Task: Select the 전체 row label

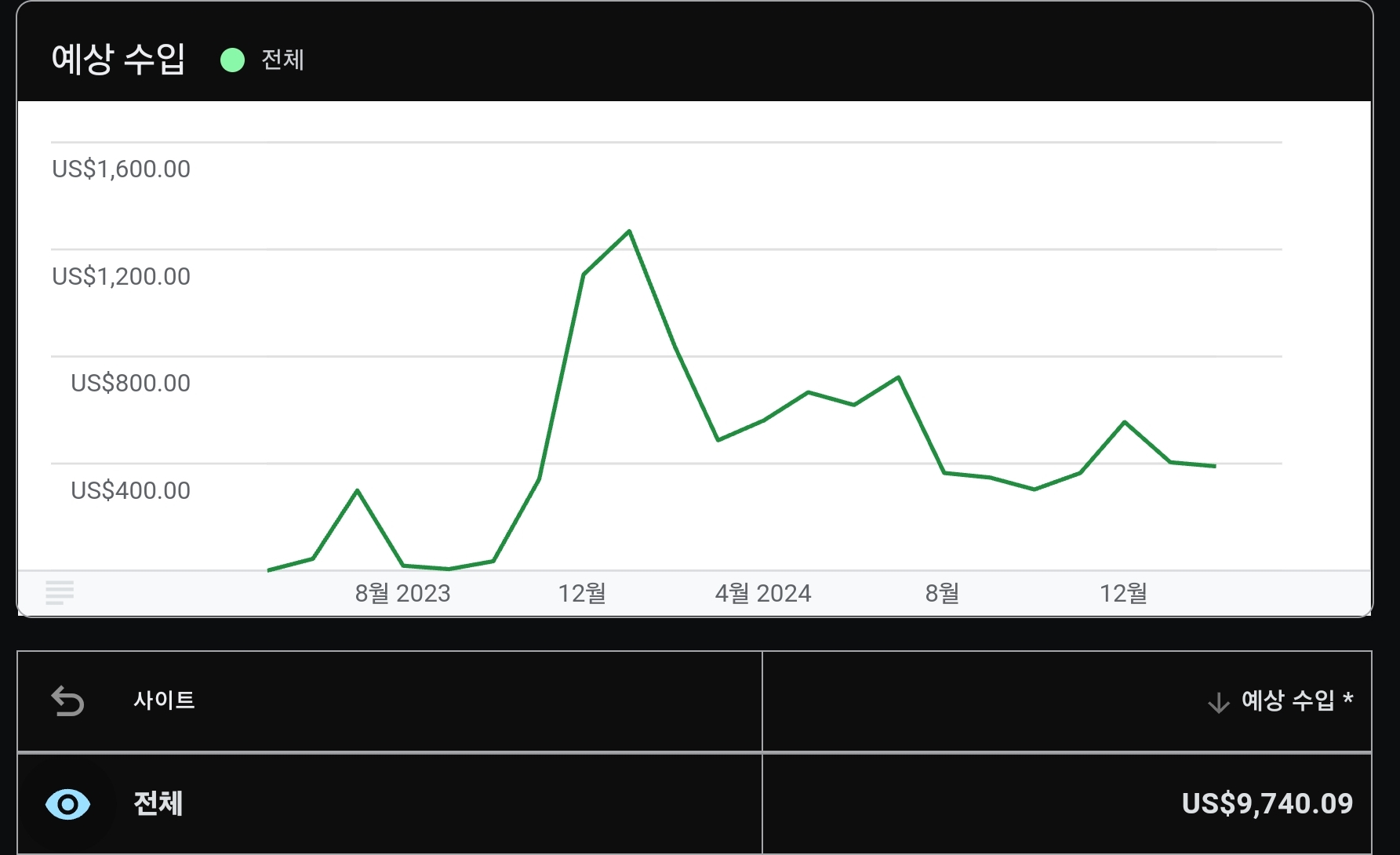Action: pyautogui.click(x=158, y=803)
